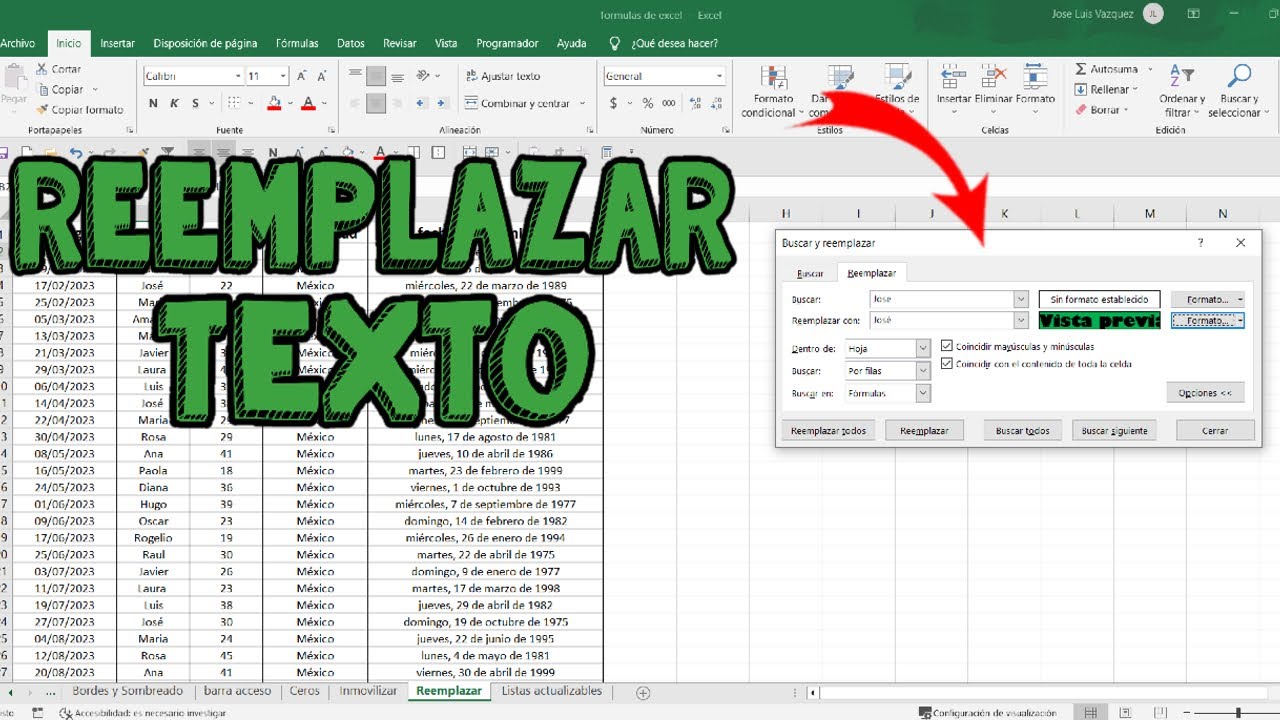The height and width of the screenshot is (720, 1280).
Task: Open the Buscar en Fórmulas dropdown
Action: point(923,394)
